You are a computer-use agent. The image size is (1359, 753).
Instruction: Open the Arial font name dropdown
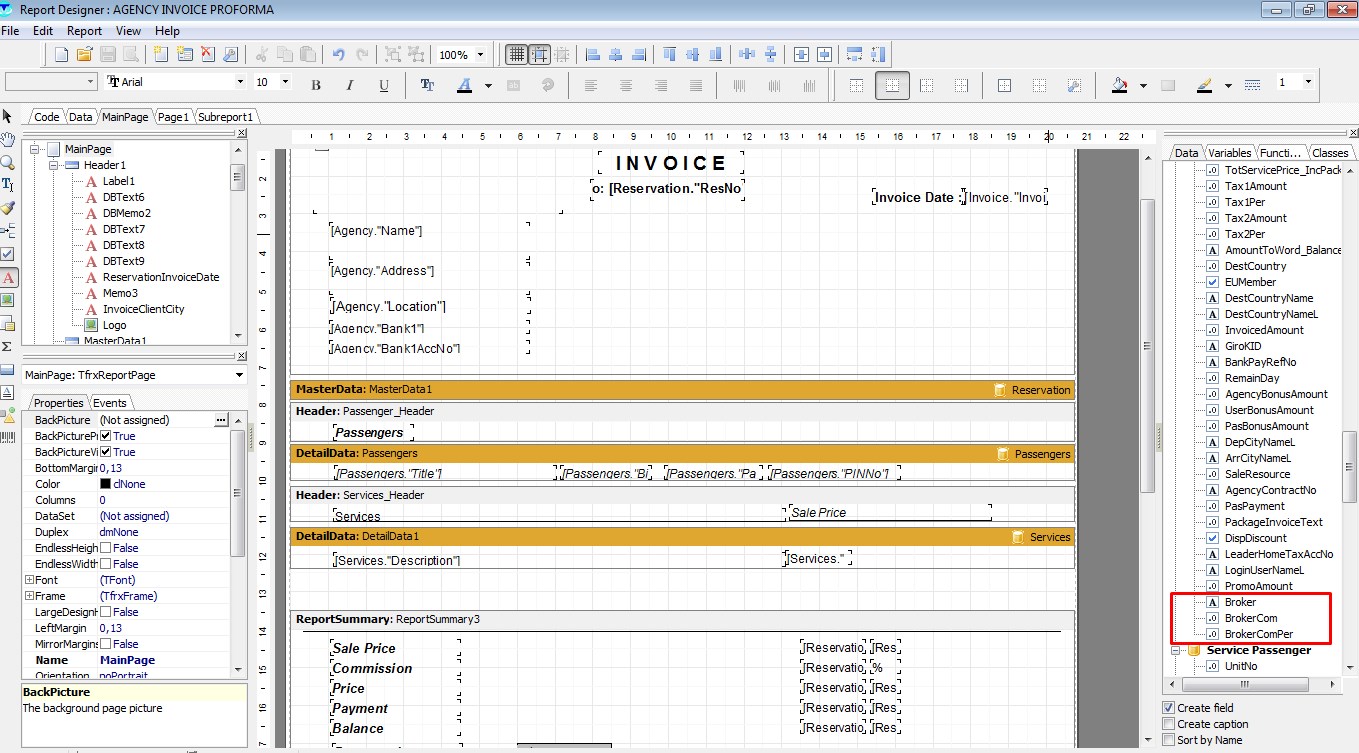point(240,82)
